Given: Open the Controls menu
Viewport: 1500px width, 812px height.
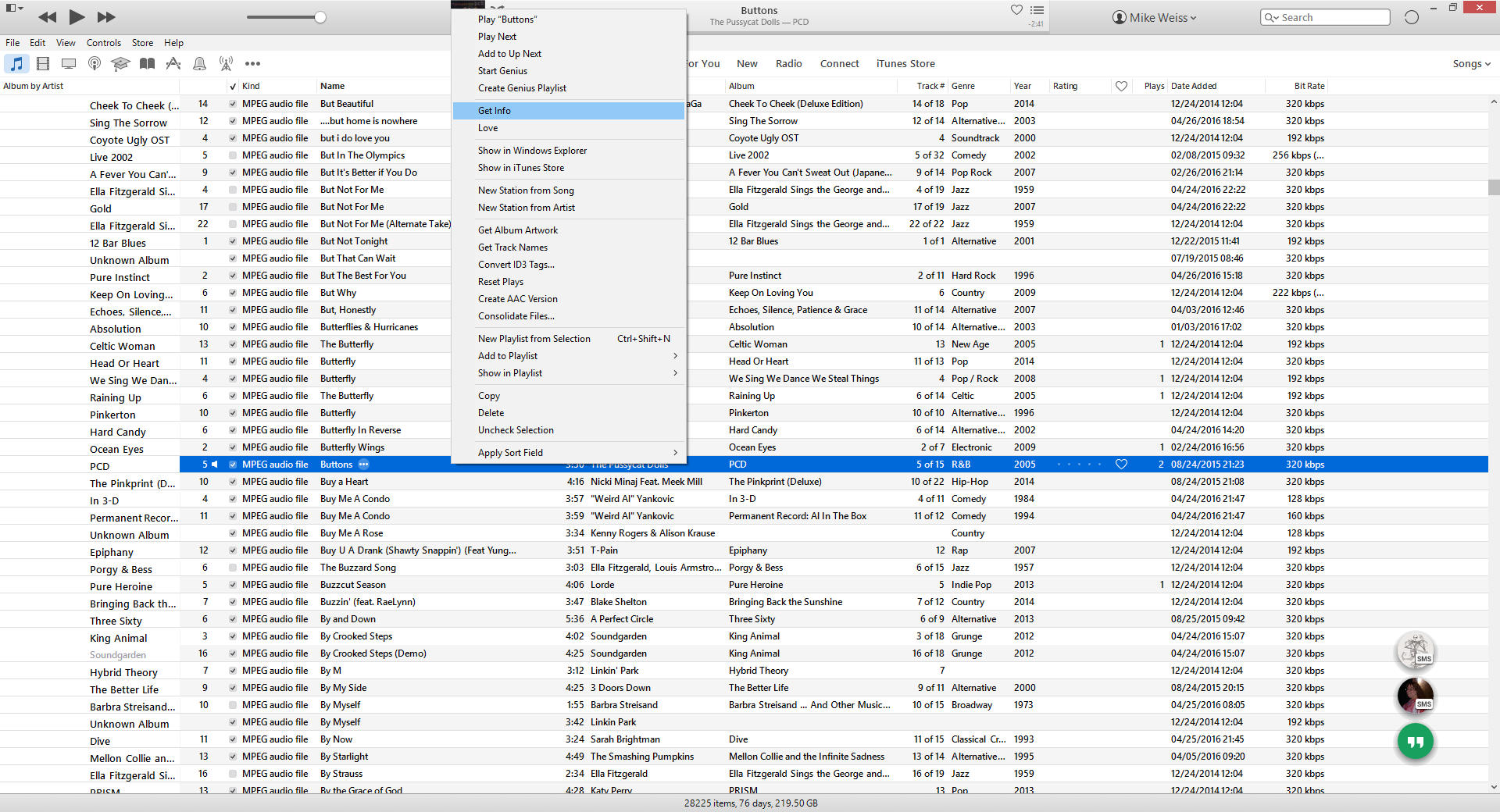Looking at the screenshot, I should tap(104, 43).
